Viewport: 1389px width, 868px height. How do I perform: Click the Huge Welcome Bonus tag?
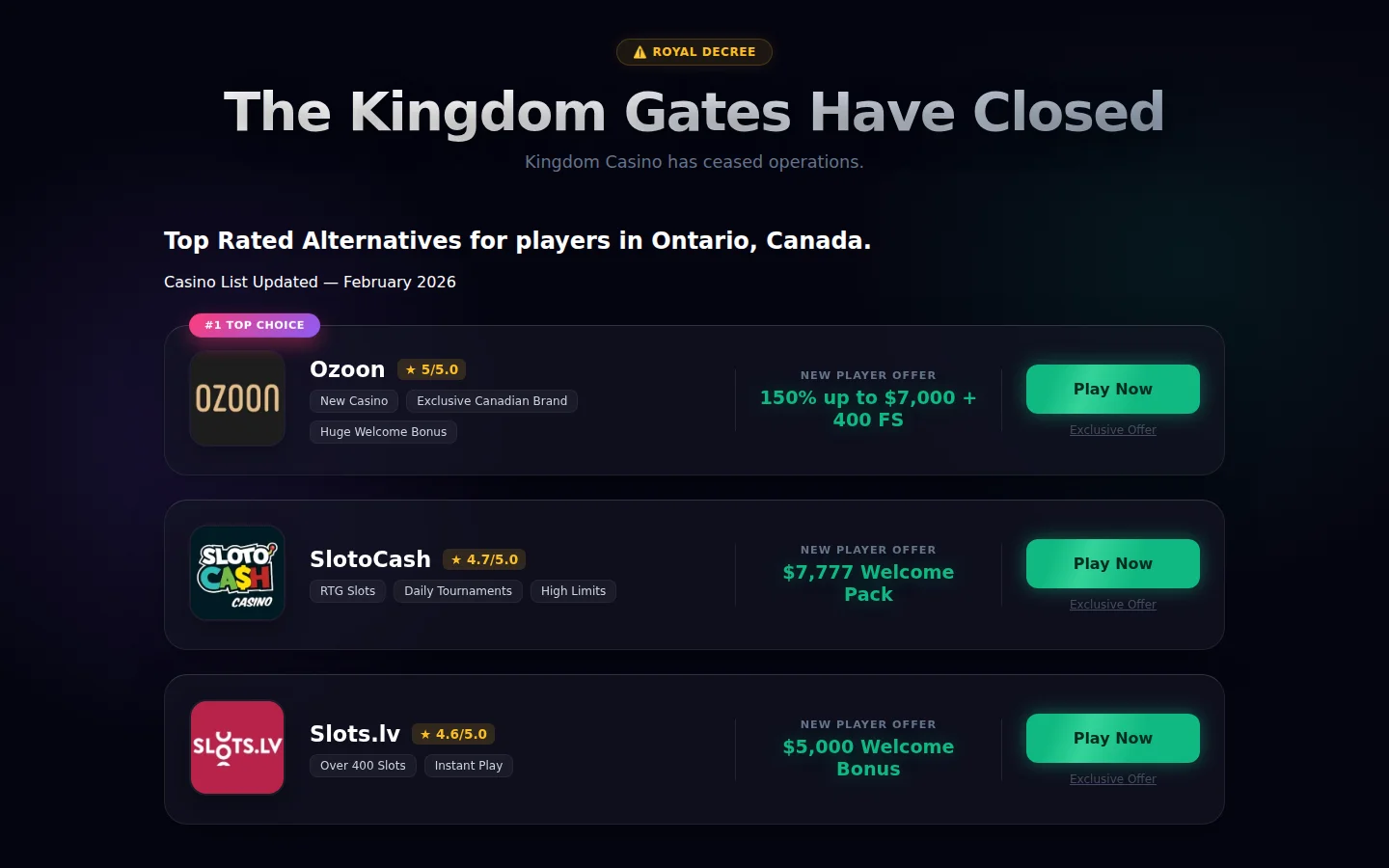(x=383, y=432)
